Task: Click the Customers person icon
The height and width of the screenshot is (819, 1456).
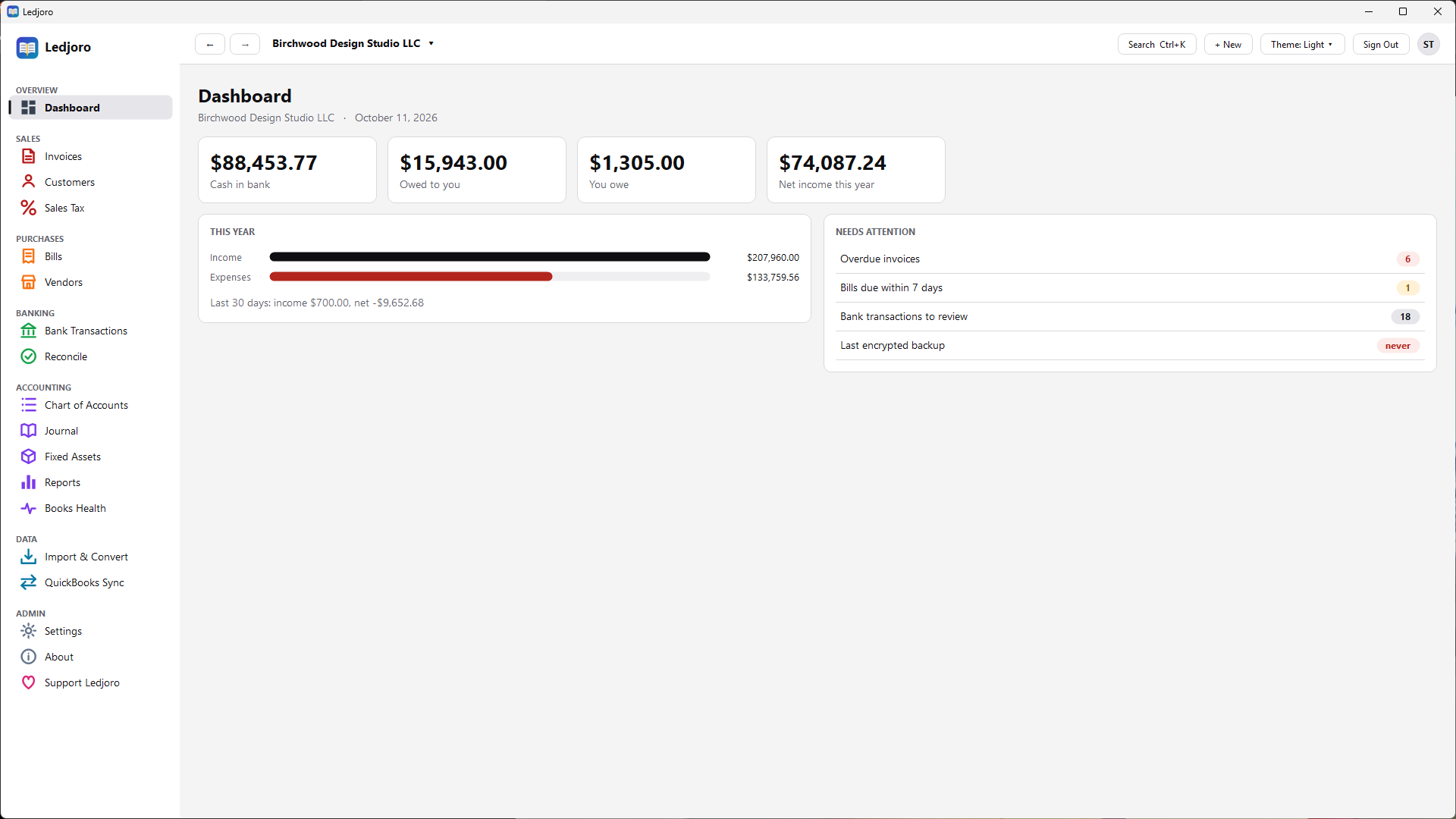Action: click(x=28, y=182)
